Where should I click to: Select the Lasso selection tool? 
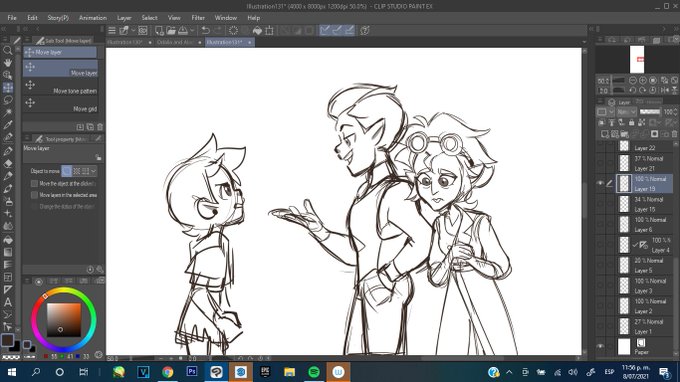point(7,100)
